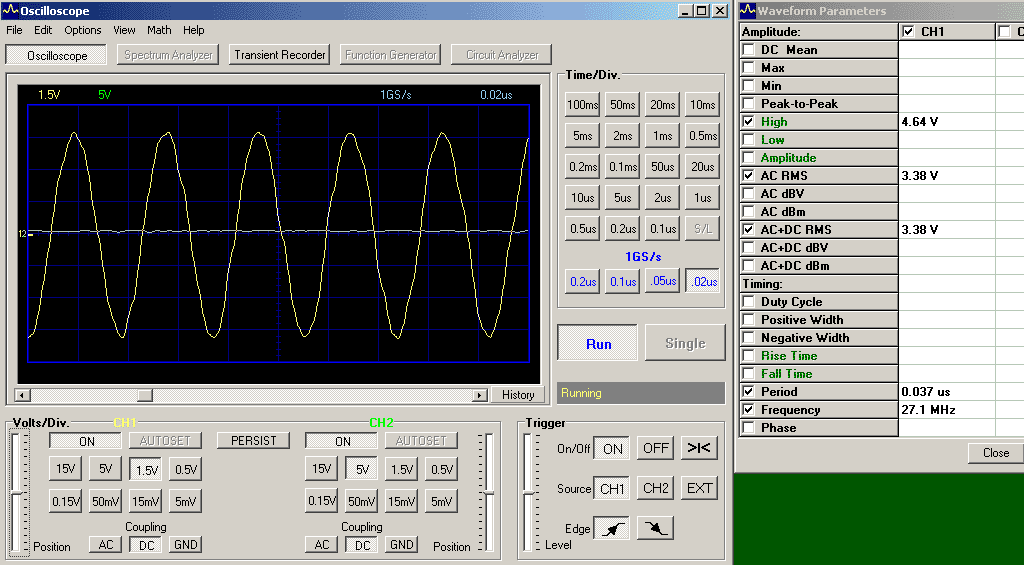
Task: Toggle the CH1 column checkbox
Action: [908, 32]
